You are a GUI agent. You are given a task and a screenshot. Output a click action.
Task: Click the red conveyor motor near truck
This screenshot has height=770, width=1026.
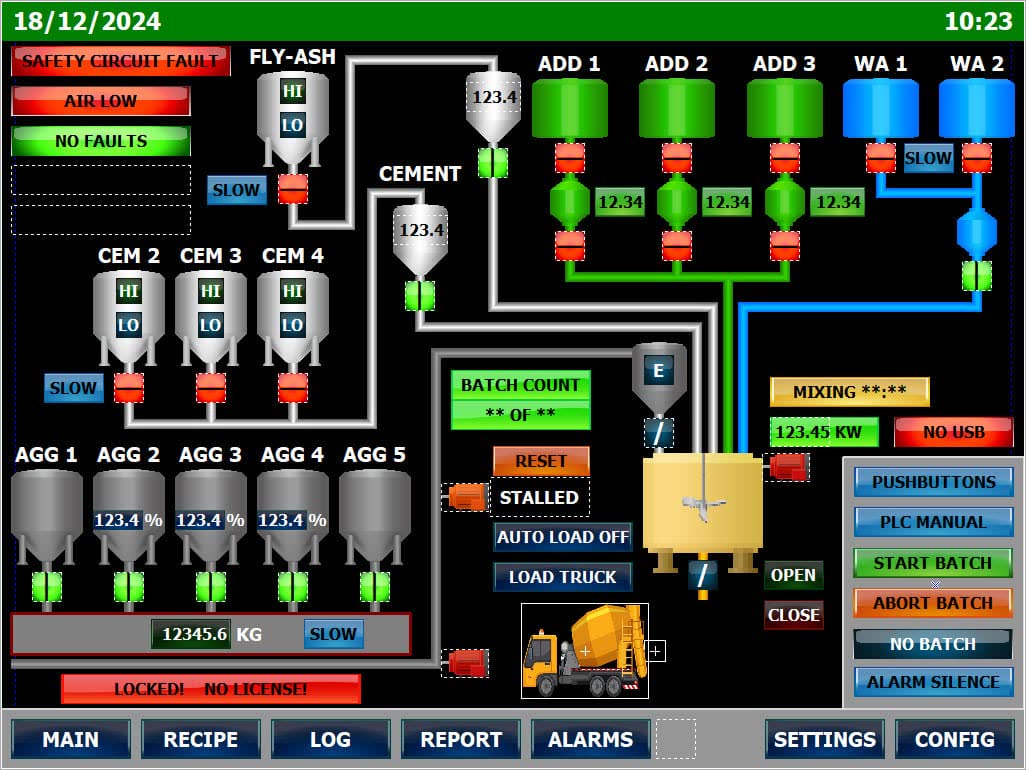(x=466, y=663)
